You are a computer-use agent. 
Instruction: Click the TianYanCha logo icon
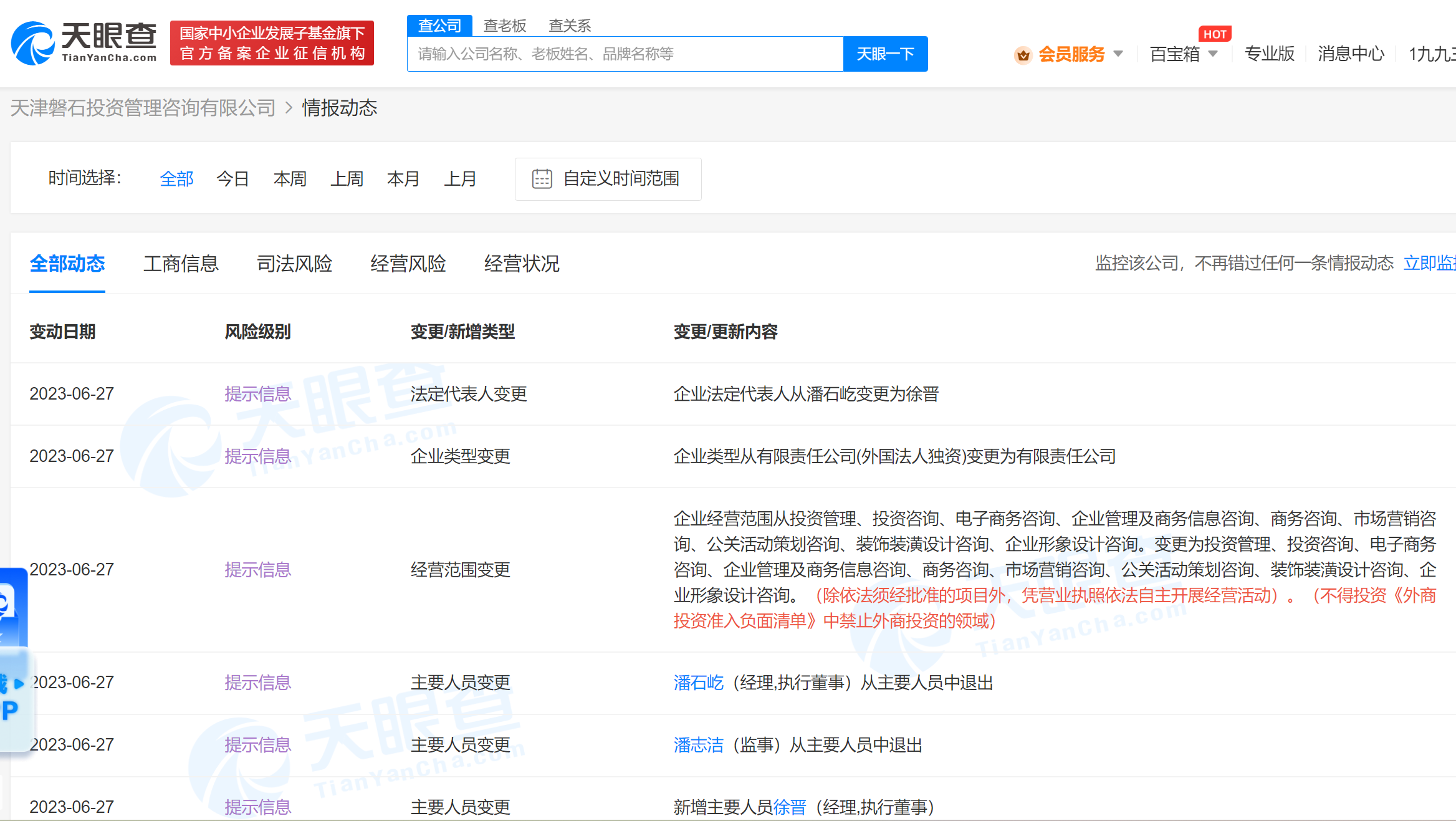[x=34, y=42]
